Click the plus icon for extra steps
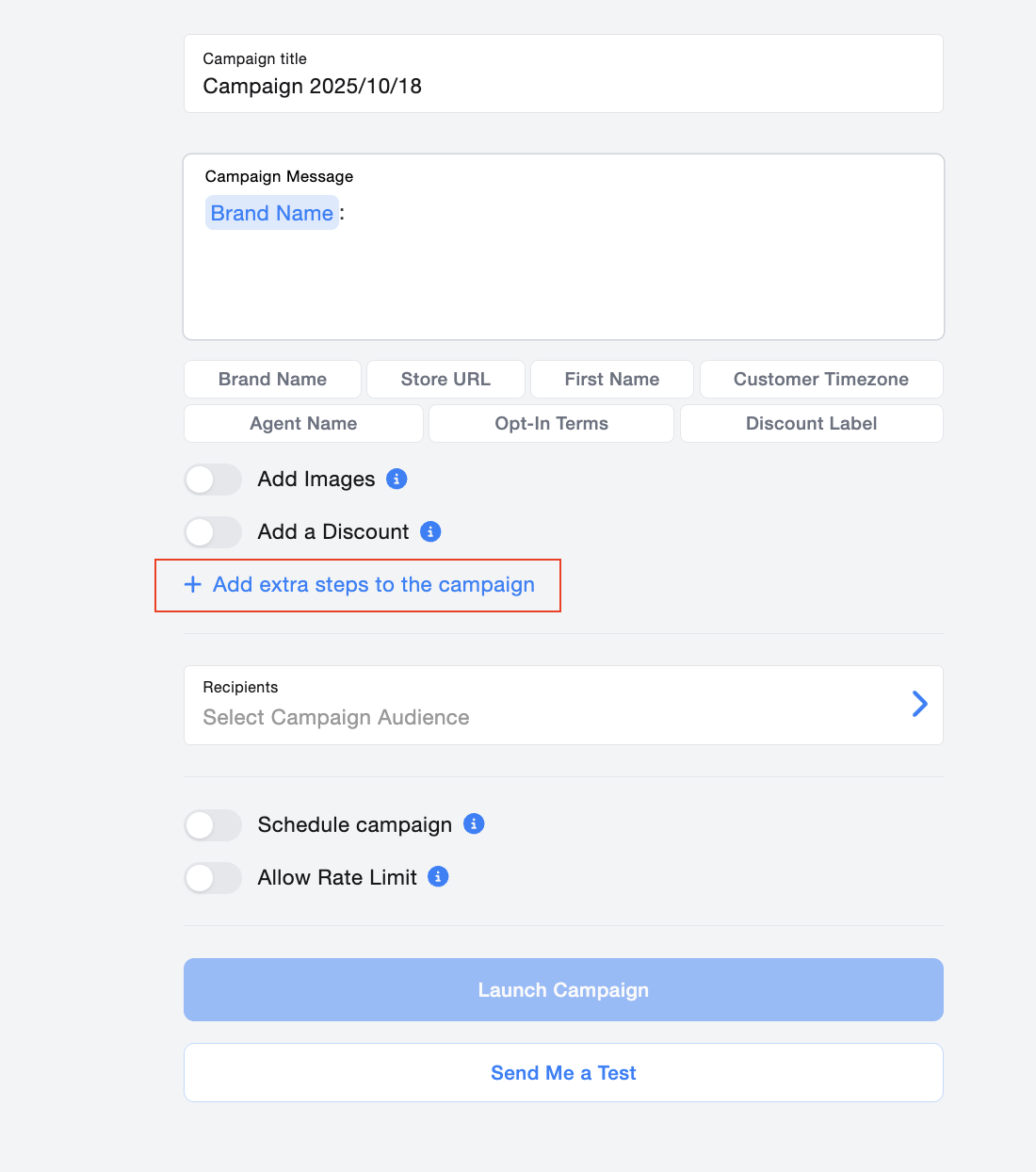This screenshot has width=1036, height=1172. [193, 585]
